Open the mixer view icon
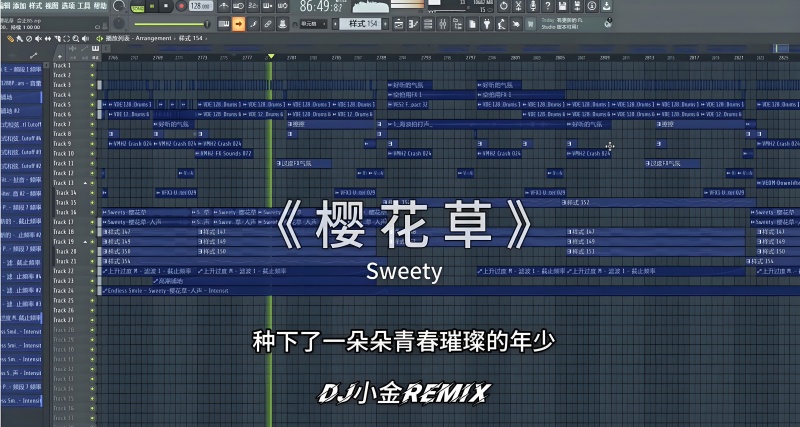The width and height of the screenshot is (800, 427). [x=442, y=23]
